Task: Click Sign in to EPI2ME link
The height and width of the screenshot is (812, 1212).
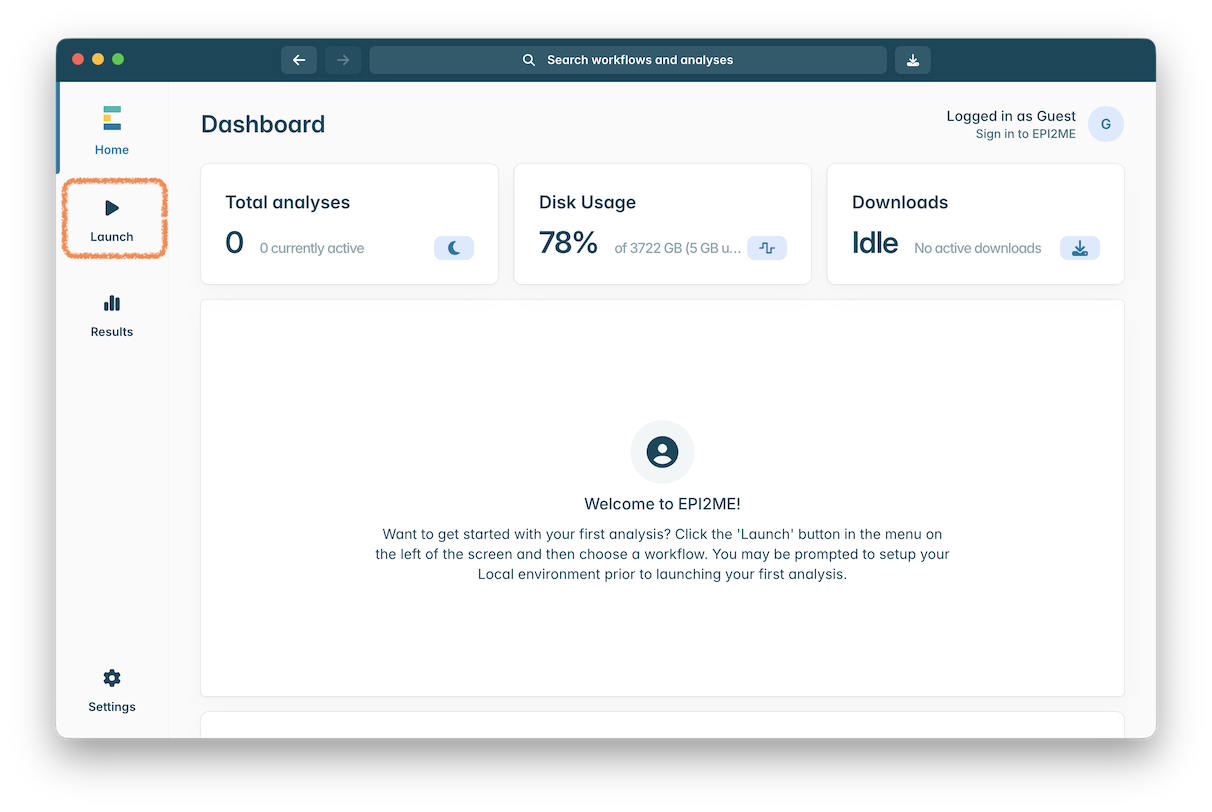Action: coord(1025,134)
